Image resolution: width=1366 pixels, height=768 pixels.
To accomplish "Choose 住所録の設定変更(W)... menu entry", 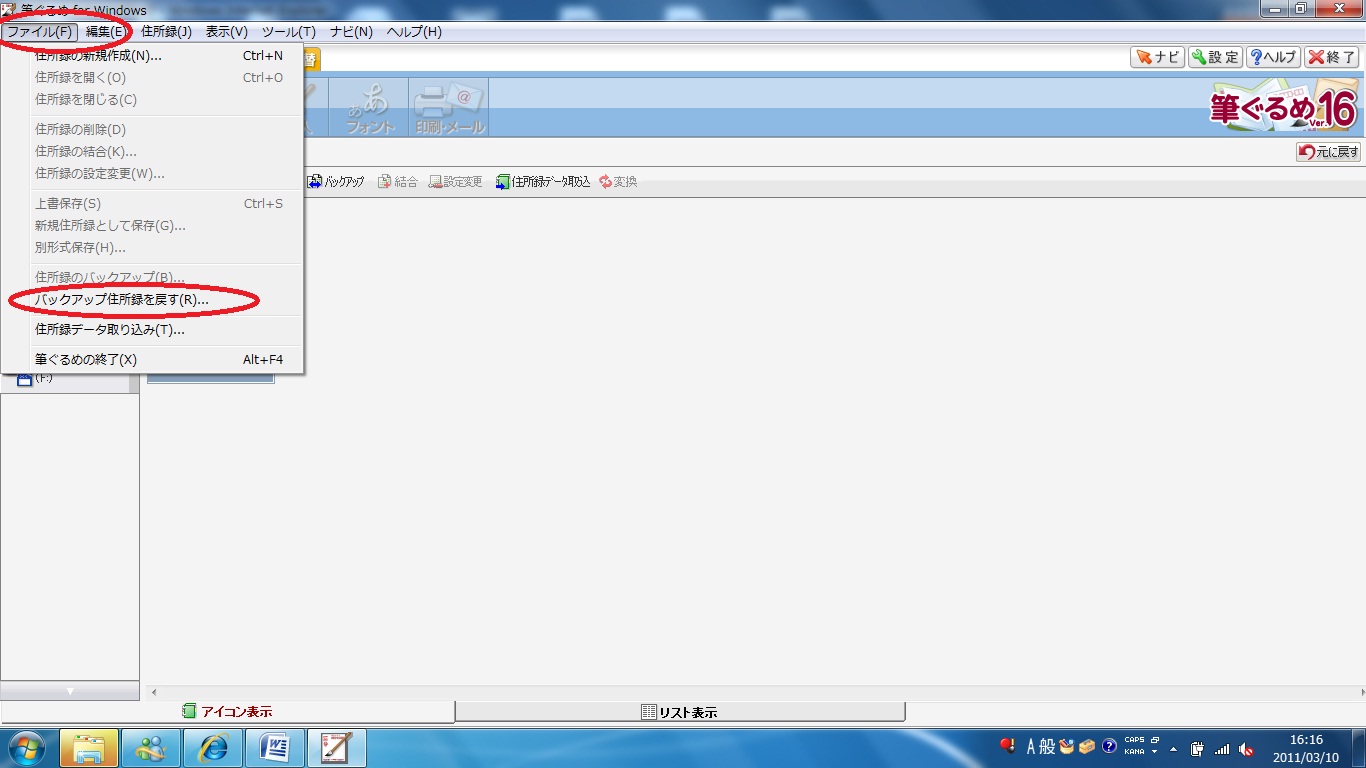I will coord(153,174).
